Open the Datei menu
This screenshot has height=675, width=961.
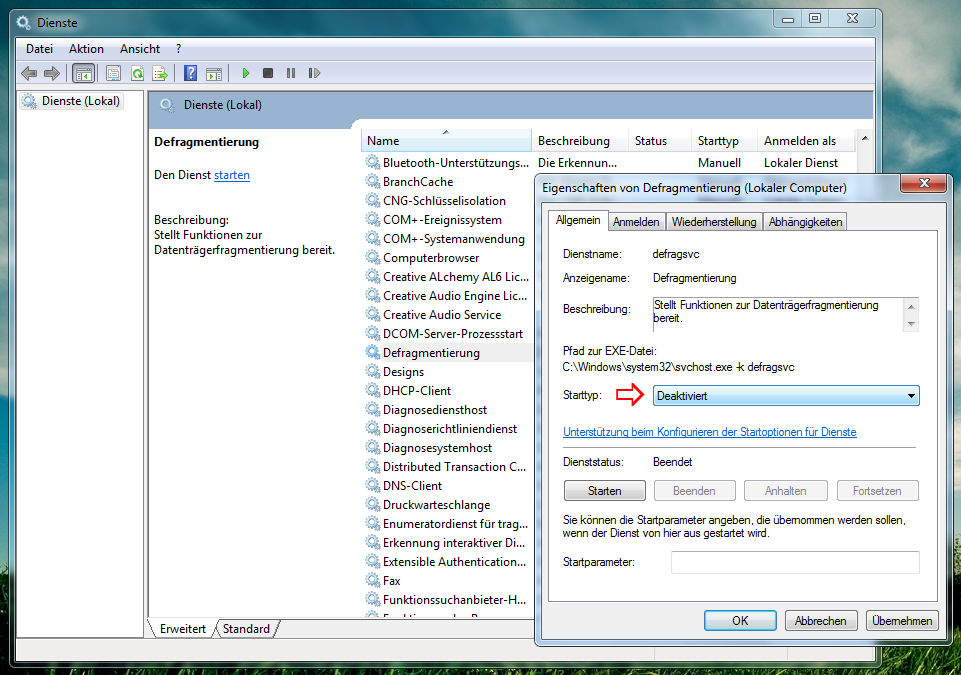(x=39, y=49)
